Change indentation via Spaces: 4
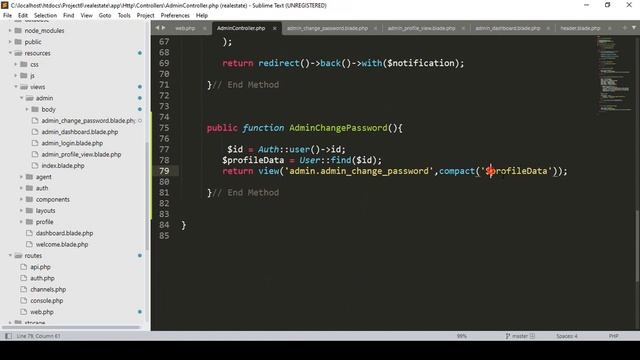This screenshot has height=360, width=640. click(567, 336)
